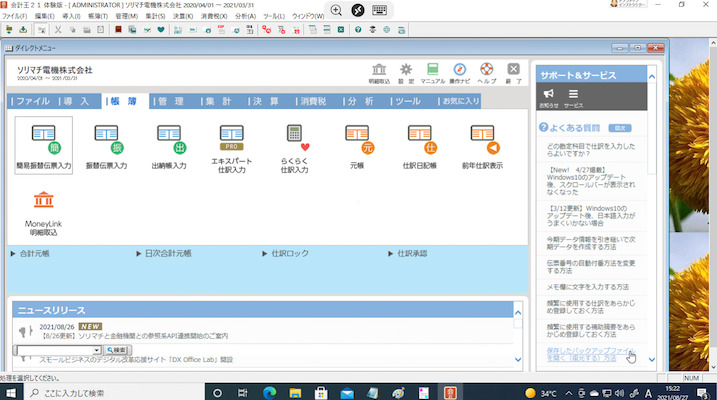Switch to 消費税 tab

(x=314, y=101)
